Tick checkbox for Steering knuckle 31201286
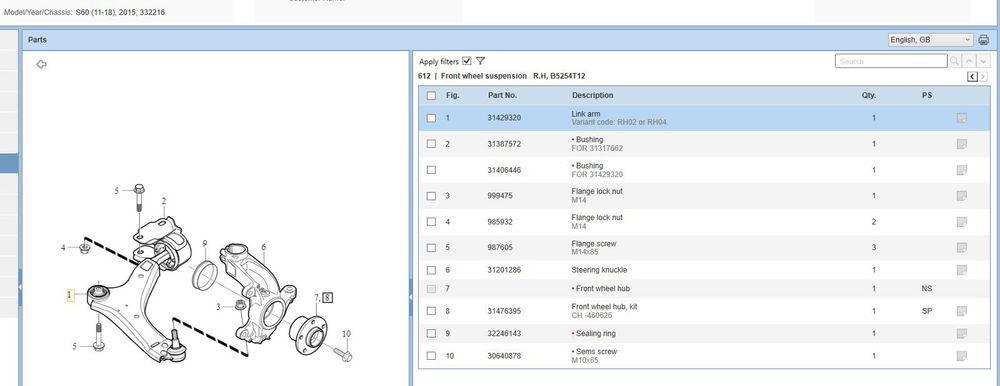Image resolution: width=1000 pixels, height=386 pixels. 431,270
